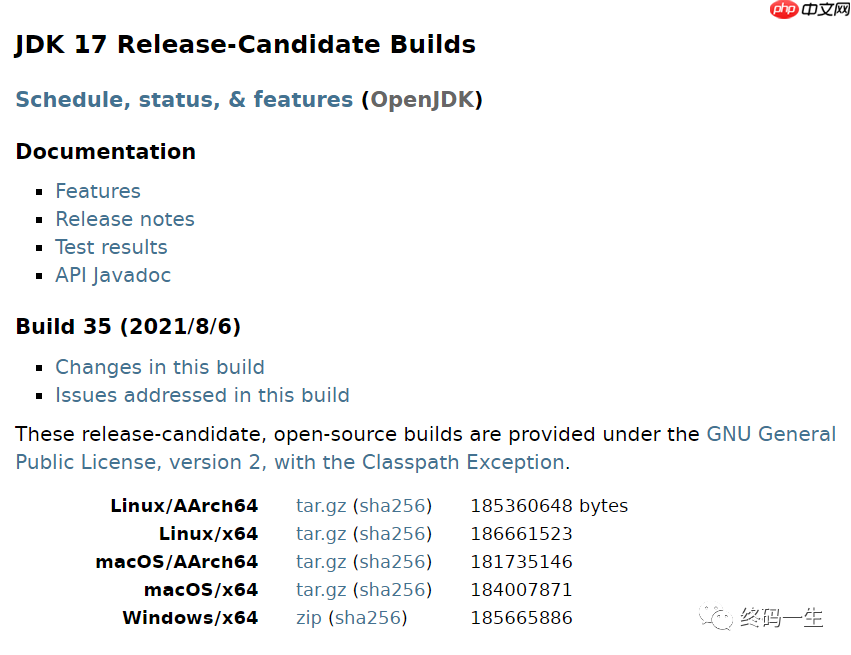Viewport: 851px width, 655px height.
Task: Download the Windows/x64 zip build
Action: (x=309, y=618)
